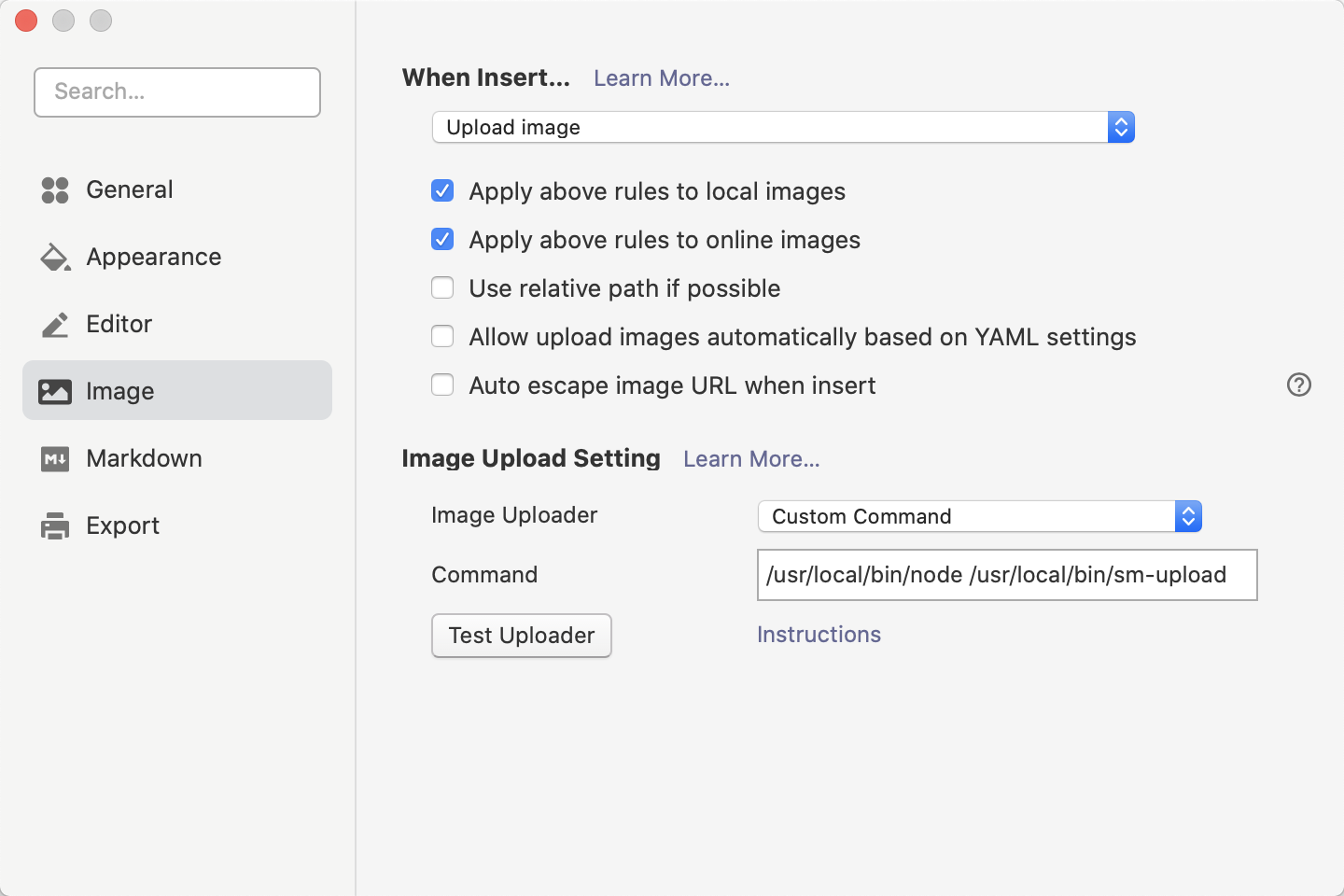Expand the Image Uploader Custom Command dropdown
This screenshot has width=1344, height=896.
(979, 517)
